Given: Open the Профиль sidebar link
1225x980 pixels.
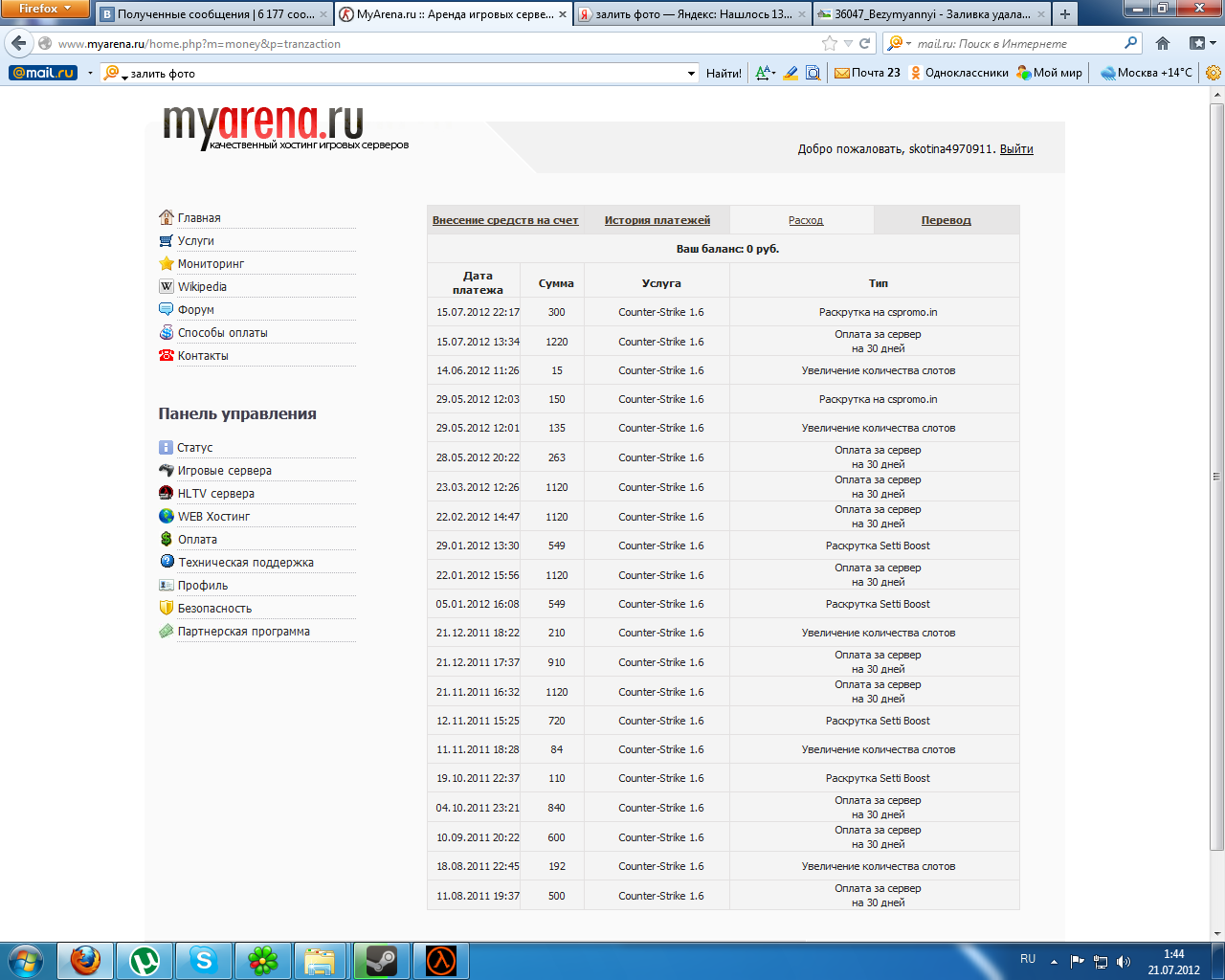Looking at the screenshot, I should pyautogui.click(x=203, y=586).
